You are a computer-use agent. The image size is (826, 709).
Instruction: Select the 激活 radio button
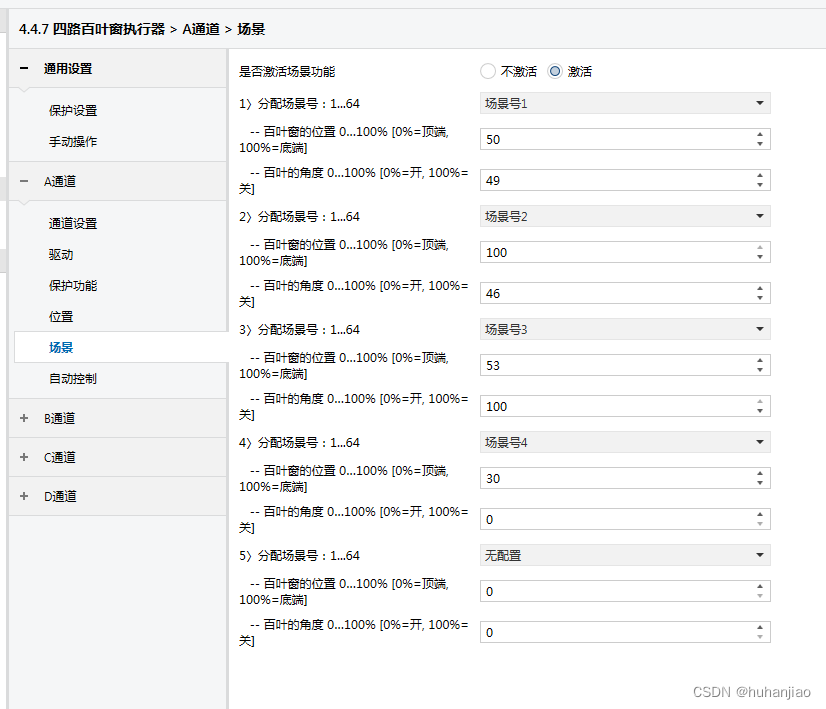click(556, 72)
